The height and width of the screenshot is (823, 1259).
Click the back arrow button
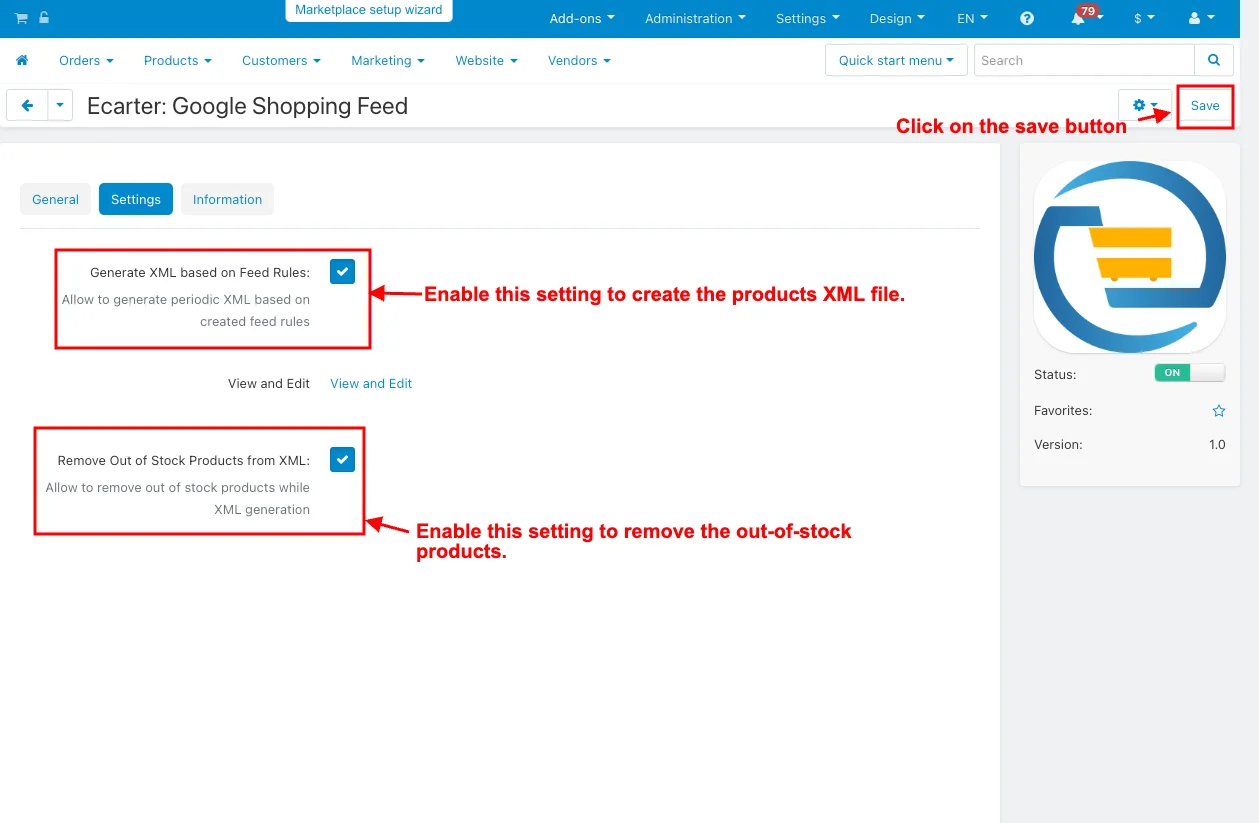coord(27,105)
